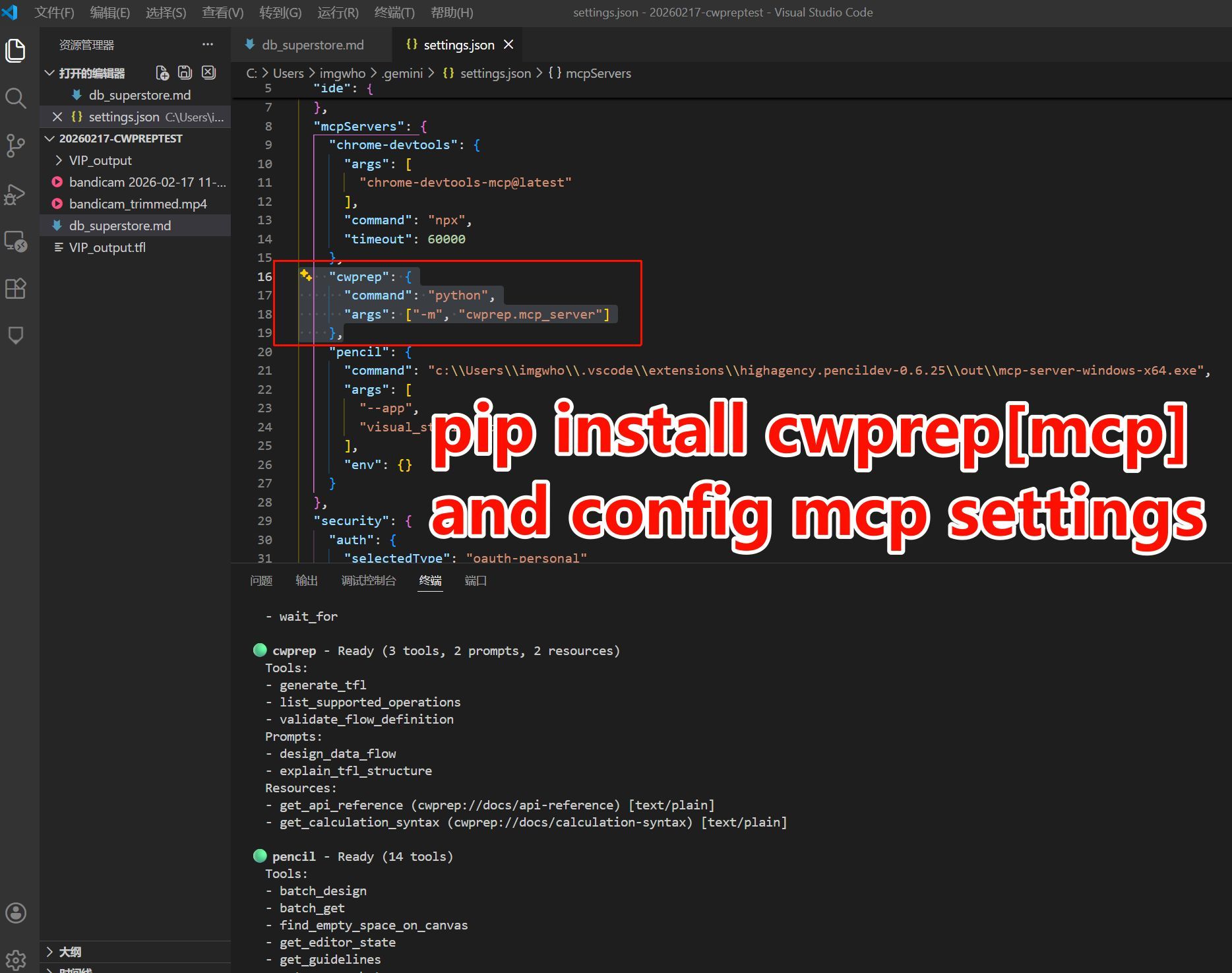Click the 资源管理器 explorer title
This screenshot has height=973, width=1232.
pos(86,45)
